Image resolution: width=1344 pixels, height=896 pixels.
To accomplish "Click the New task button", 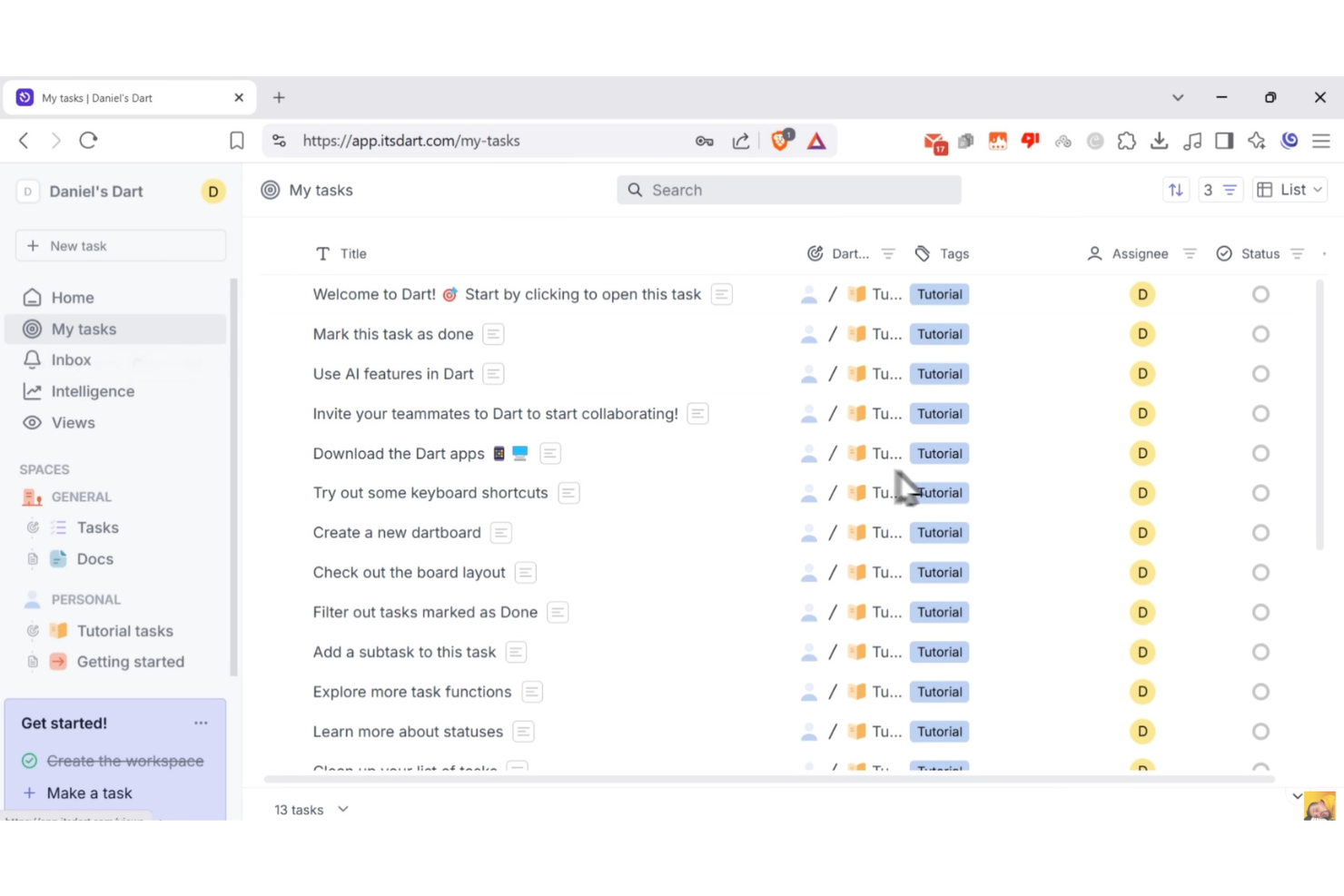I will (121, 246).
